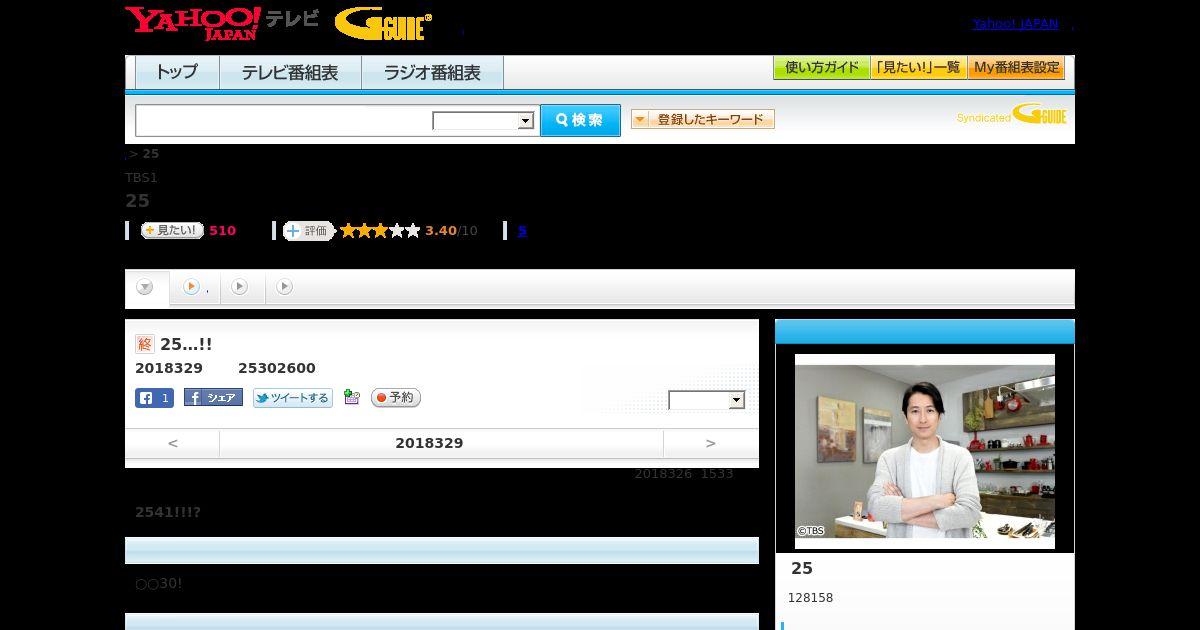Viewport: 1200px width, 630px height.
Task: Click the TBS1 channel label
Action: [141, 178]
